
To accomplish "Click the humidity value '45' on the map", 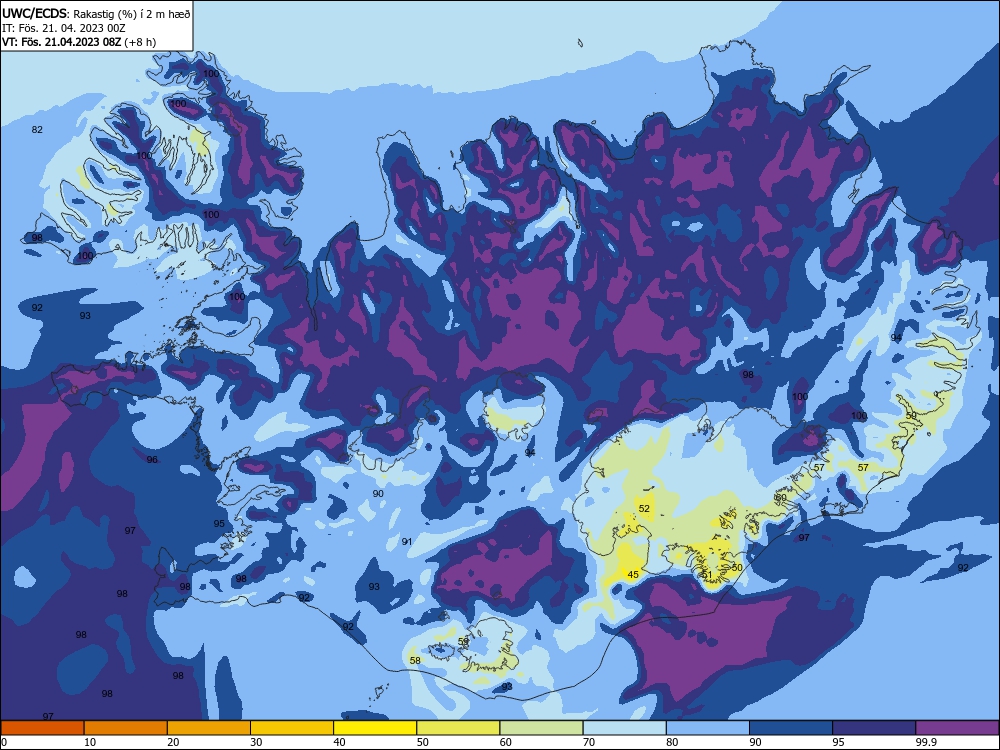I will pyautogui.click(x=633, y=575).
